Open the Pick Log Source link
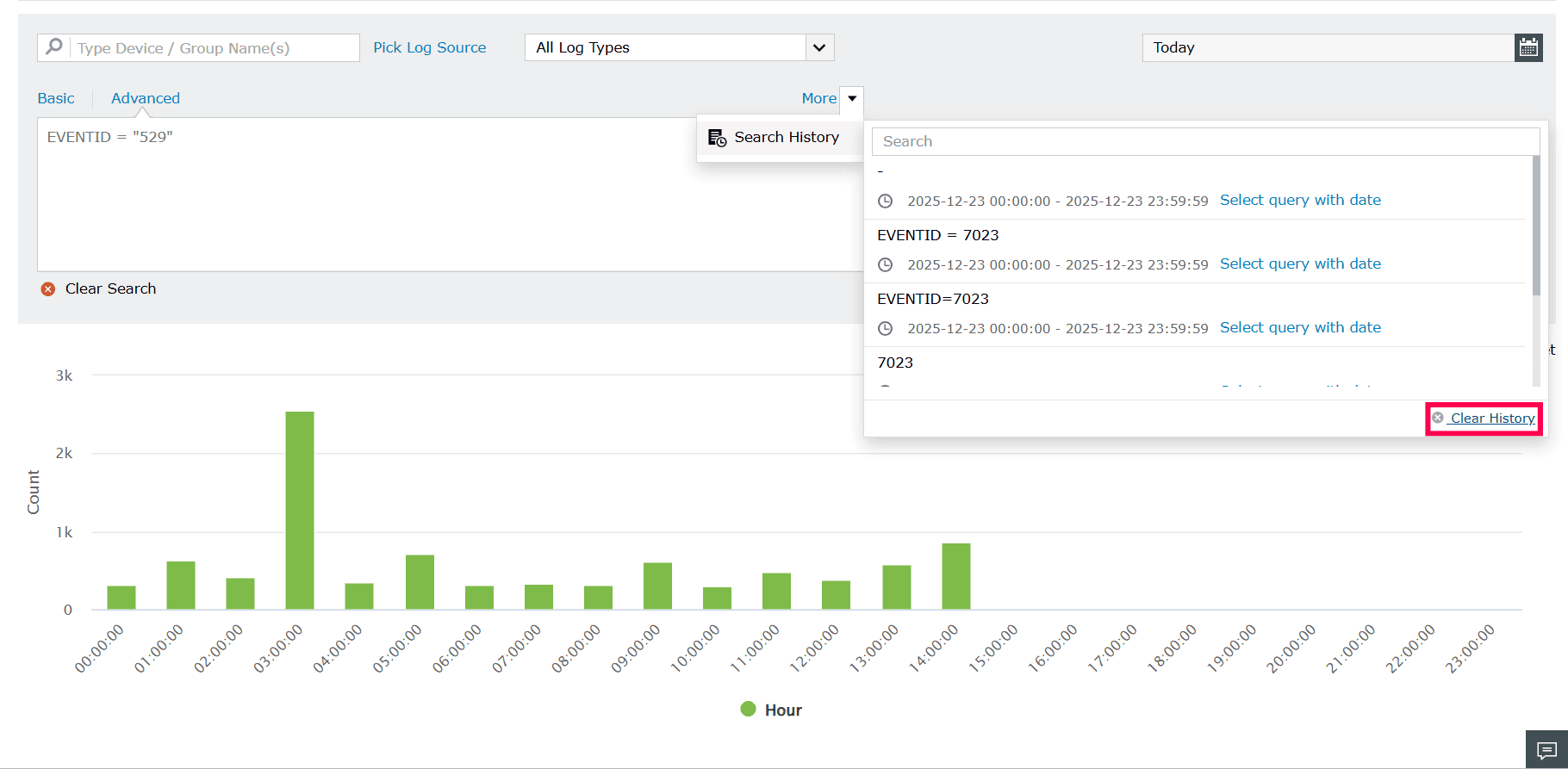1568x769 pixels. coord(429,47)
